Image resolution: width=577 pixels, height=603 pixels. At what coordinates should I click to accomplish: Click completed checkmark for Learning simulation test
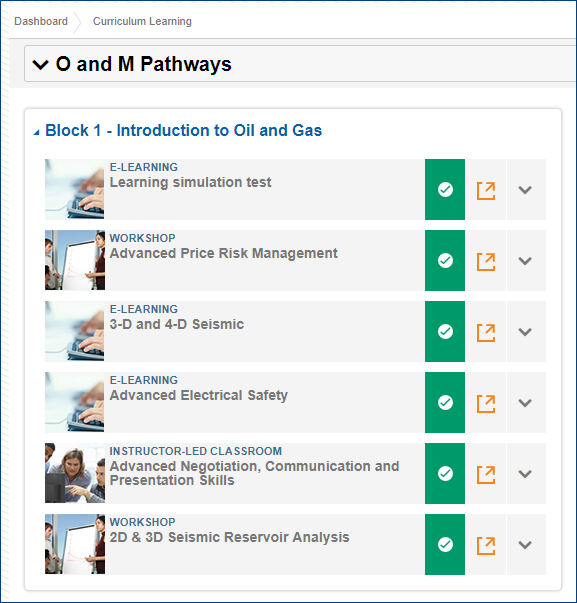(x=445, y=190)
